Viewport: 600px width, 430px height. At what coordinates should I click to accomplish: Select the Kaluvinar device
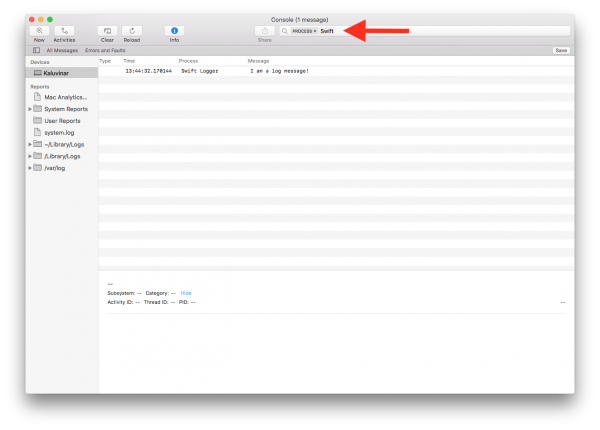point(55,73)
